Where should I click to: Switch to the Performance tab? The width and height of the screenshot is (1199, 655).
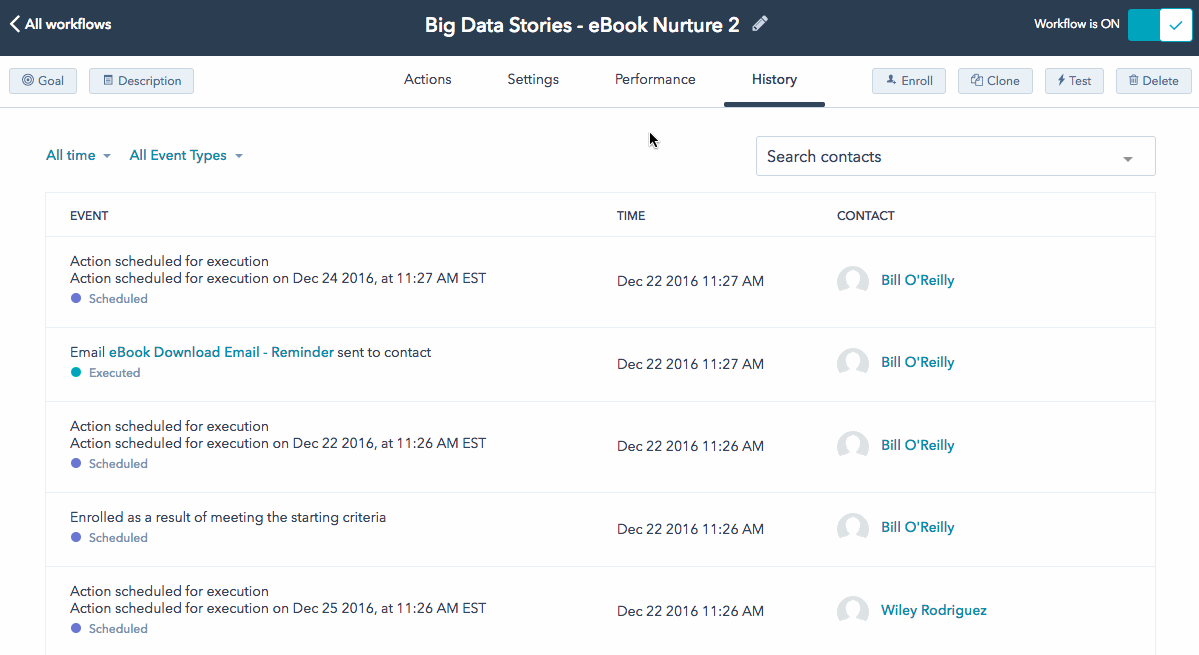point(655,79)
